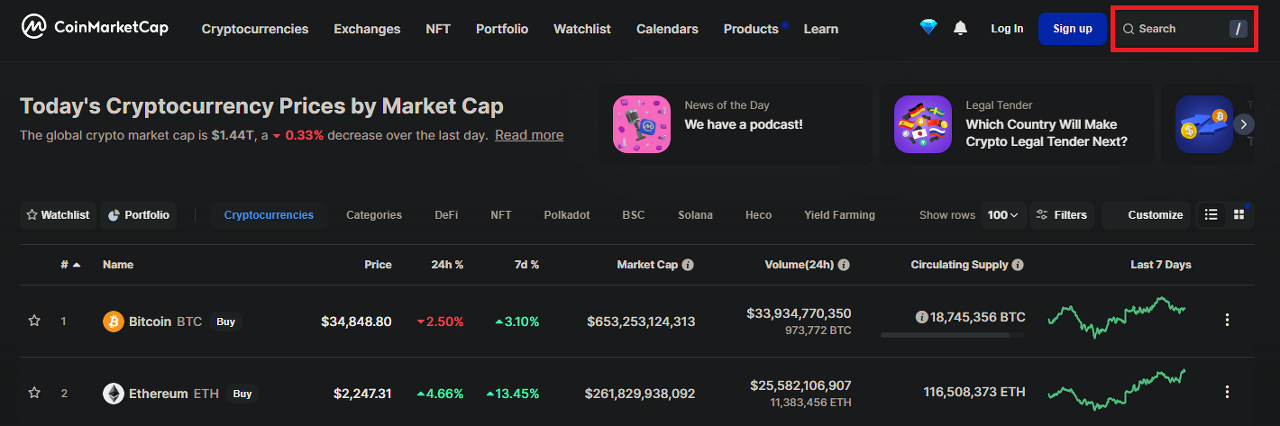Open 'We have a podcast!' headline
This screenshot has height=426, width=1280.
[x=743, y=124]
